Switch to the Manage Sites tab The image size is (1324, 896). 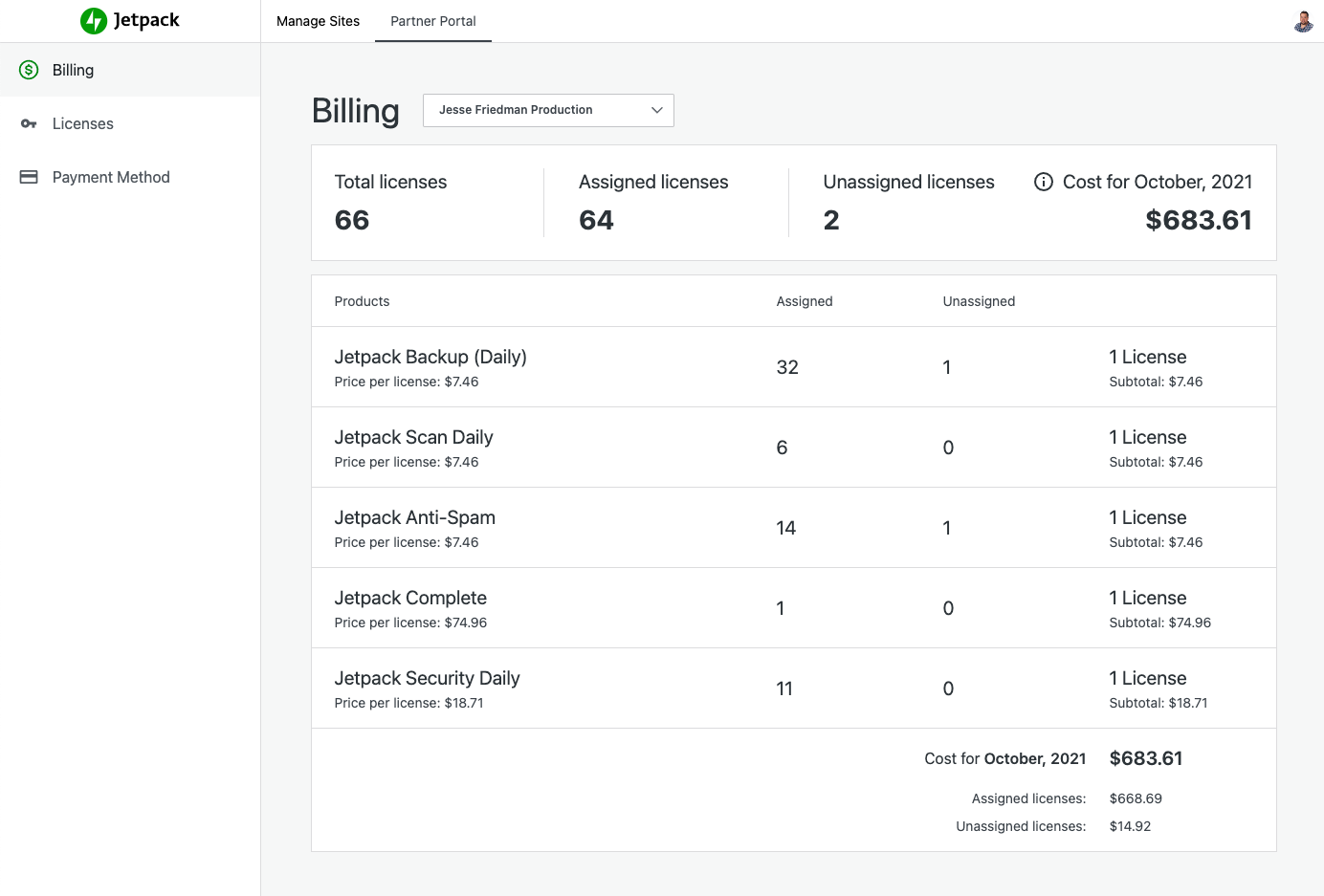click(x=318, y=21)
